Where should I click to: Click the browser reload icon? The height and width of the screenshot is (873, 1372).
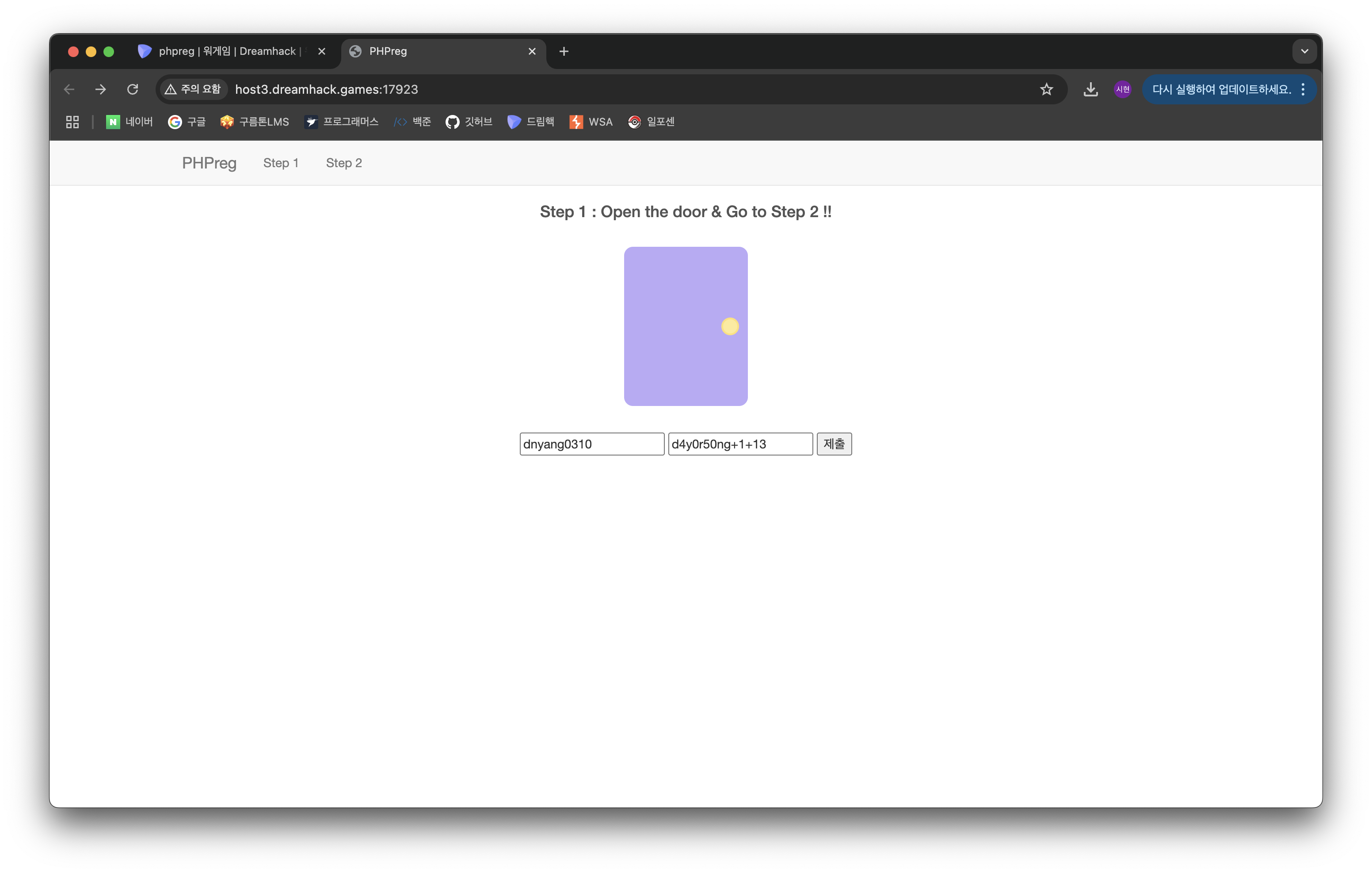[133, 89]
